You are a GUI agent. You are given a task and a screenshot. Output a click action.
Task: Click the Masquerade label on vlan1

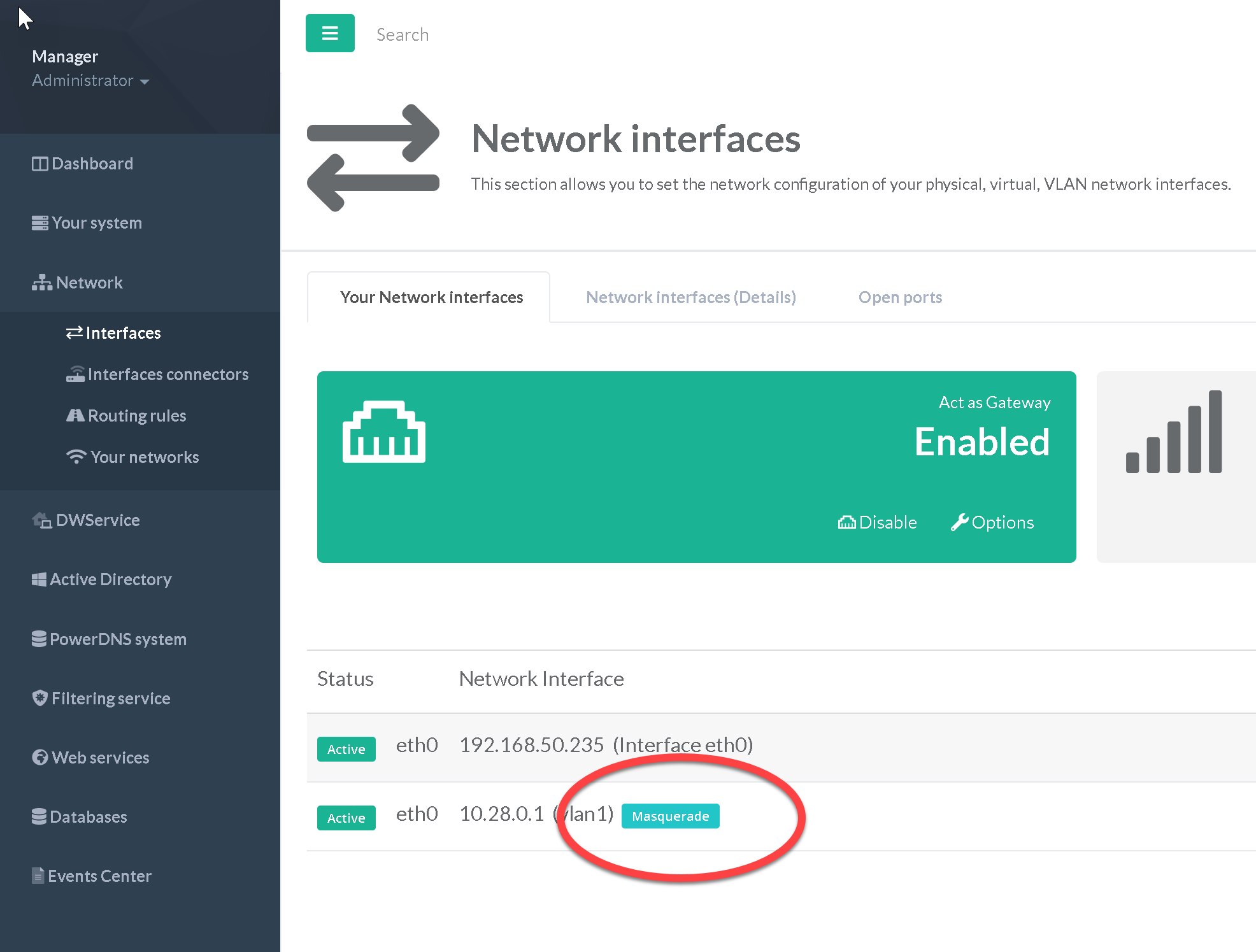pyautogui.click(x=670, y=816)
